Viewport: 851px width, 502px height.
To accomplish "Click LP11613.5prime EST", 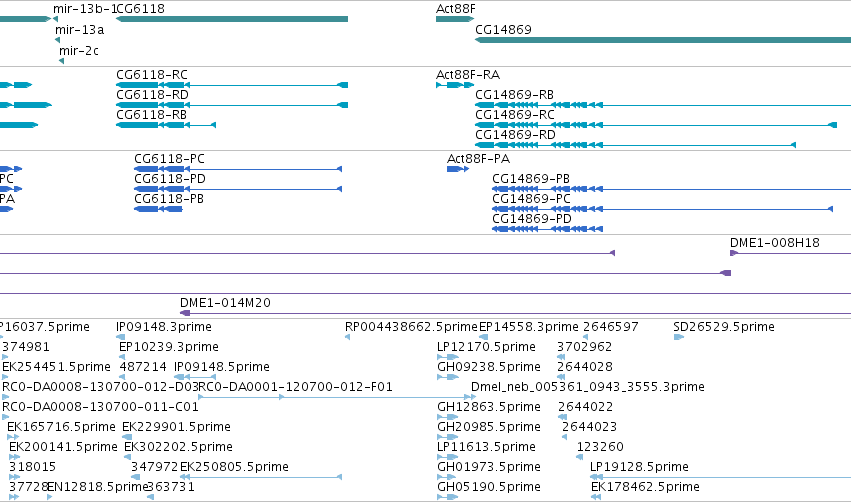I will (x=448, y=457).
